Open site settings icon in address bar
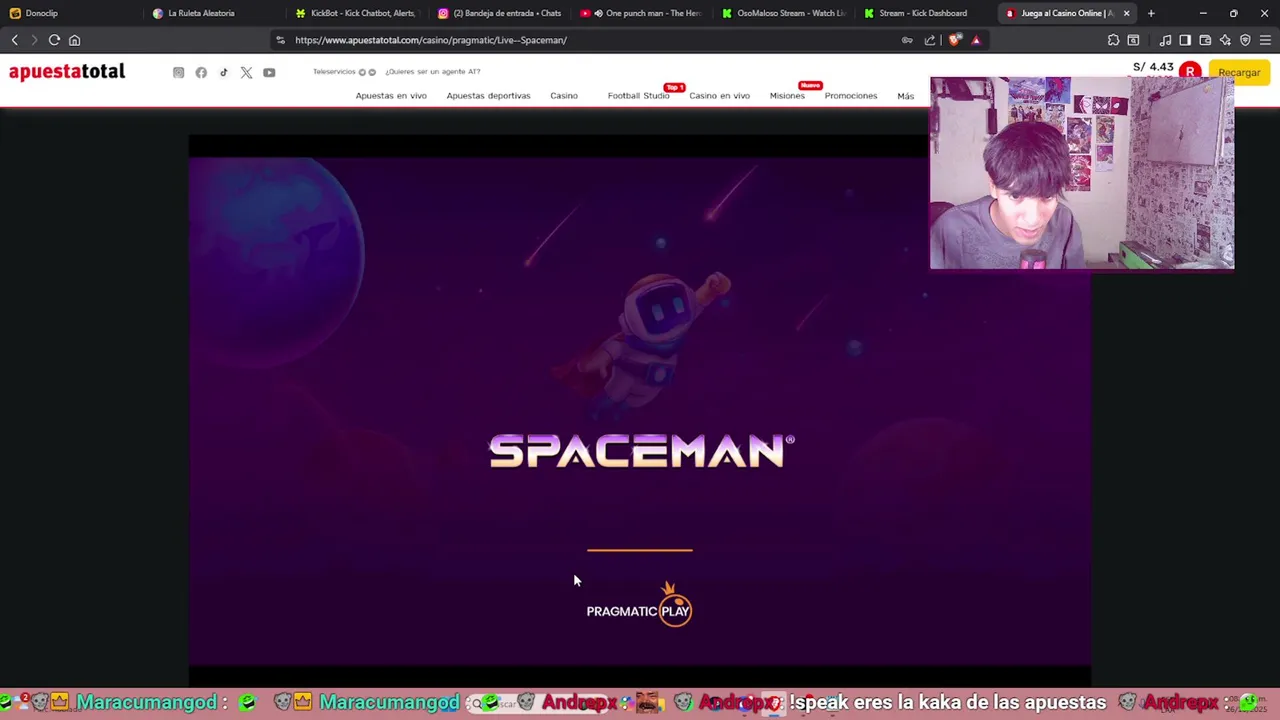 (x=280, y=40)
